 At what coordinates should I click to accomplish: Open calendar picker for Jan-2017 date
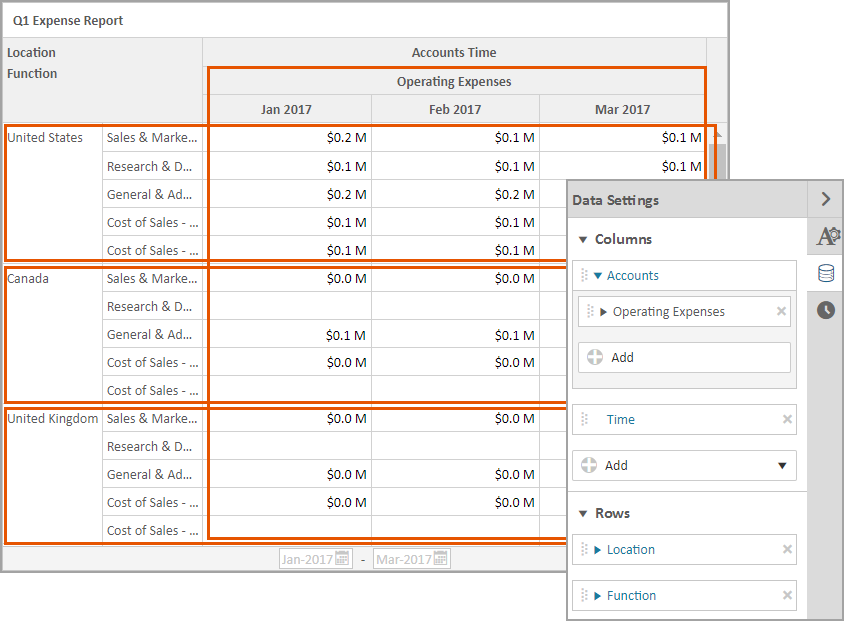pyautogui.click(x=342, y=558)
